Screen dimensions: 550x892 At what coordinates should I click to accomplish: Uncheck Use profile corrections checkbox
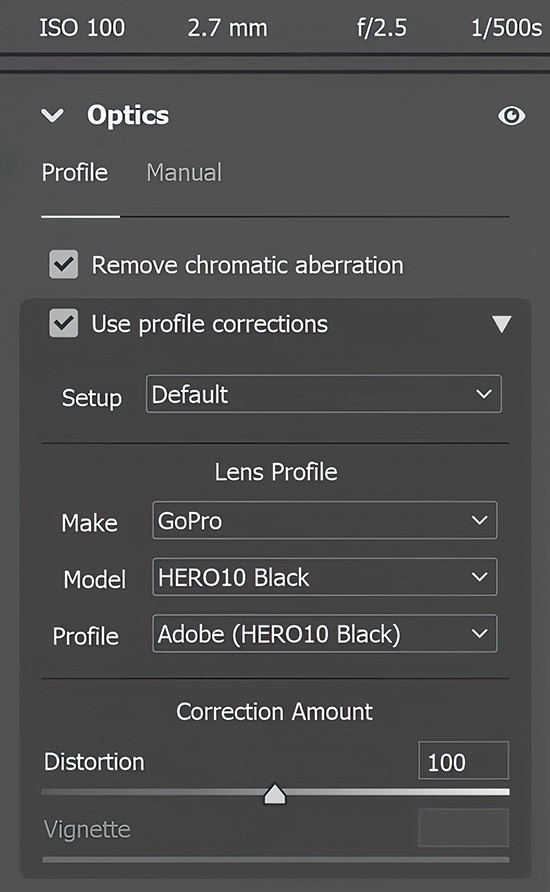(x=64, y=323)
